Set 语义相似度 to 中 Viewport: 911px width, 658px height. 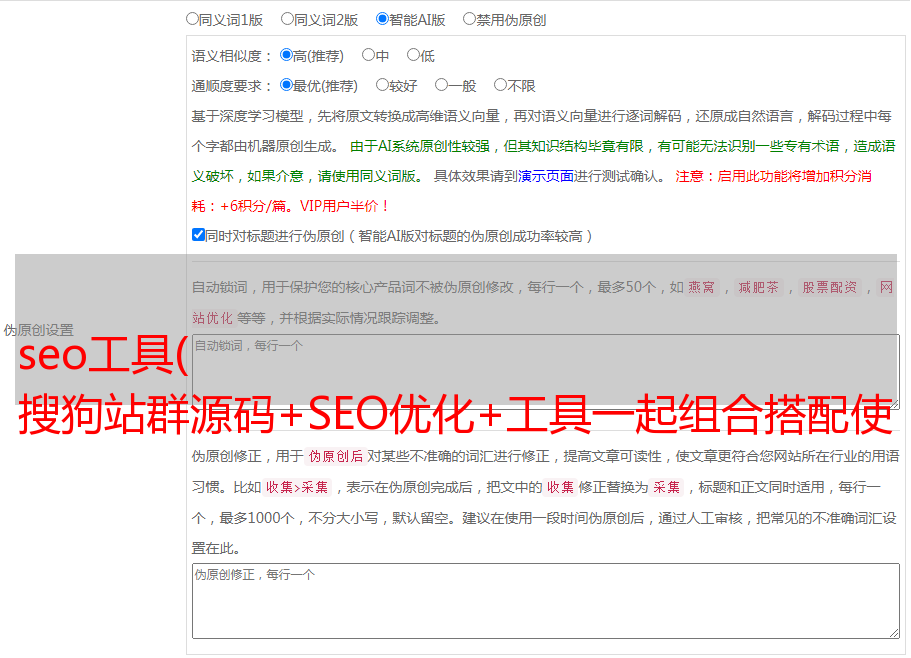[x=368, y=55]
